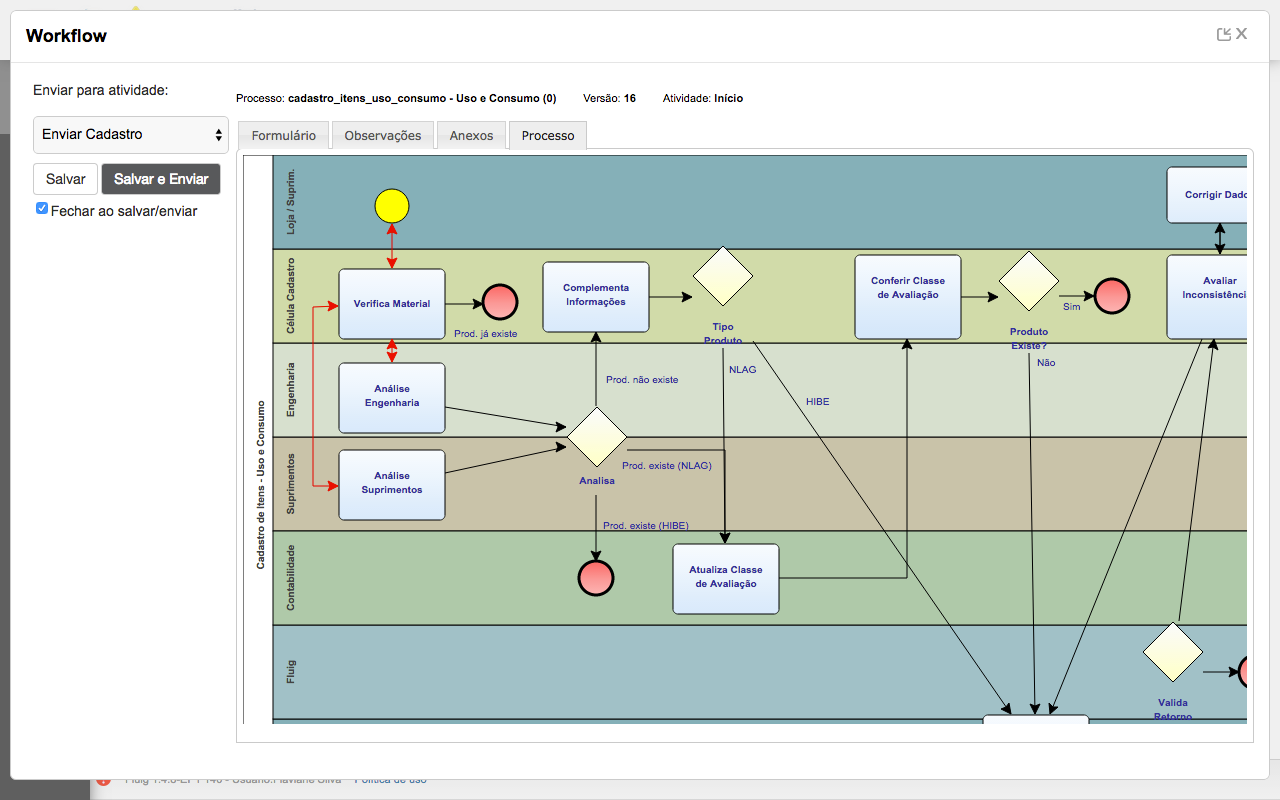The image size is (1280, 800).
Task: Switch to the Observações tab
Action: point(383,135)
